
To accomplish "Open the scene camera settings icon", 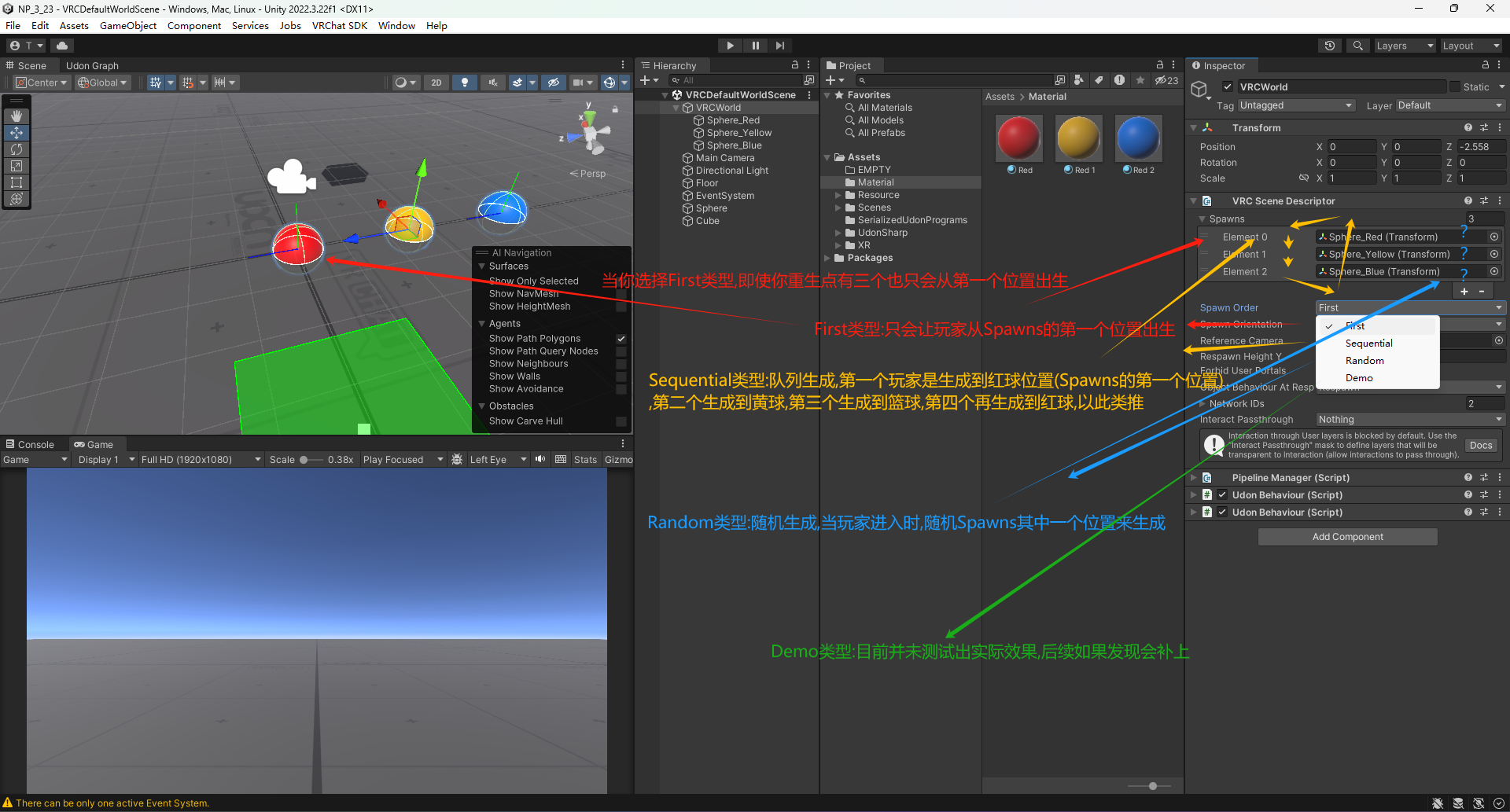I will pyautogui.click(x=579, y=83).
